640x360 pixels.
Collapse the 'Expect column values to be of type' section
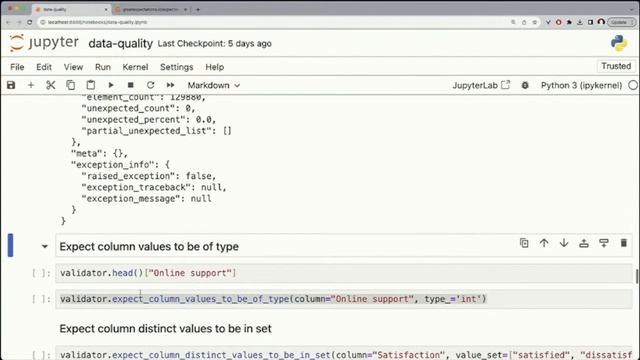(44, 247)
